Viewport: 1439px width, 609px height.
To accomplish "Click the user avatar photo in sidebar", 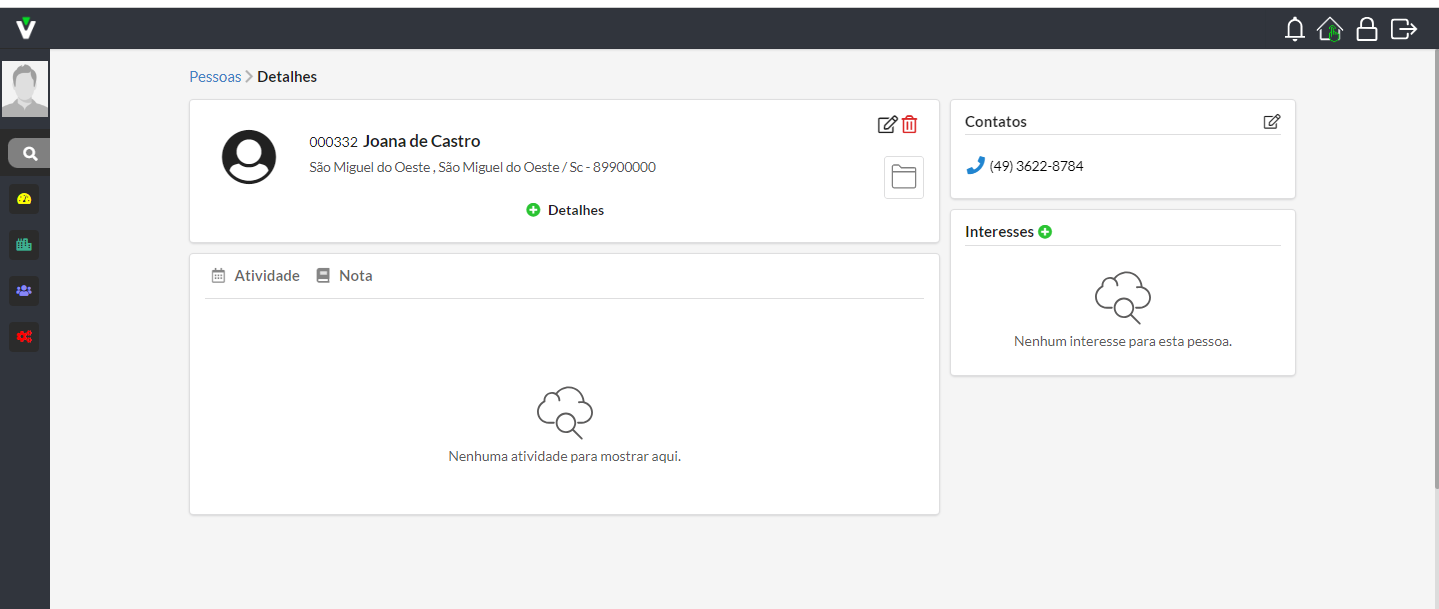I will [25, 90].
